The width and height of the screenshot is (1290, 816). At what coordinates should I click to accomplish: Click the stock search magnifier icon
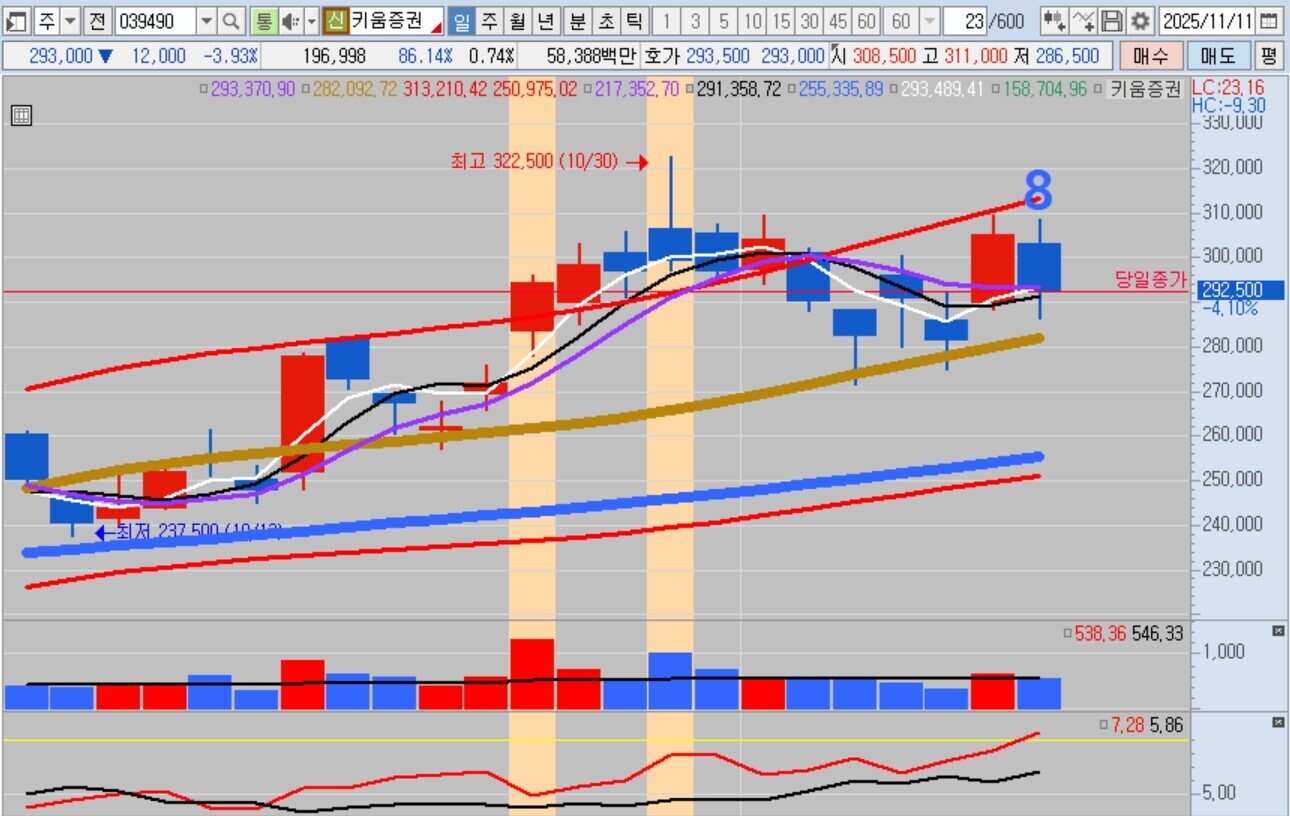pyautogui.click(x=231, y=20)
